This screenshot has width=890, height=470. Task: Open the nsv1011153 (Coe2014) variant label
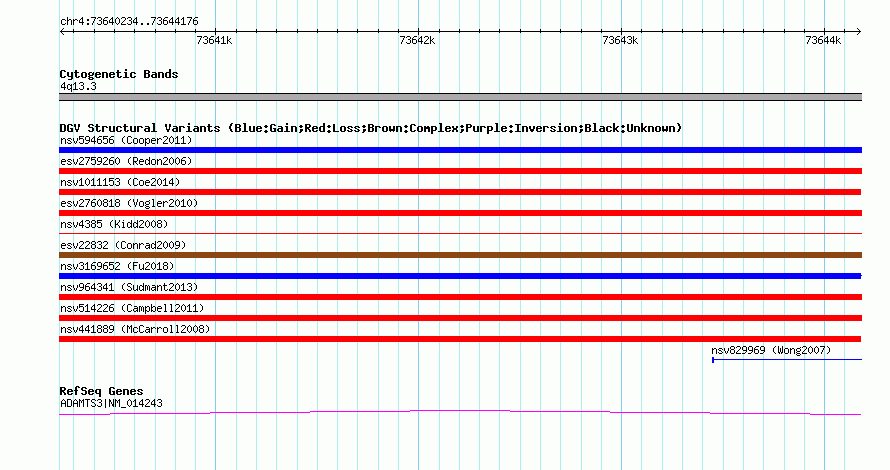[x=120, y=182]
